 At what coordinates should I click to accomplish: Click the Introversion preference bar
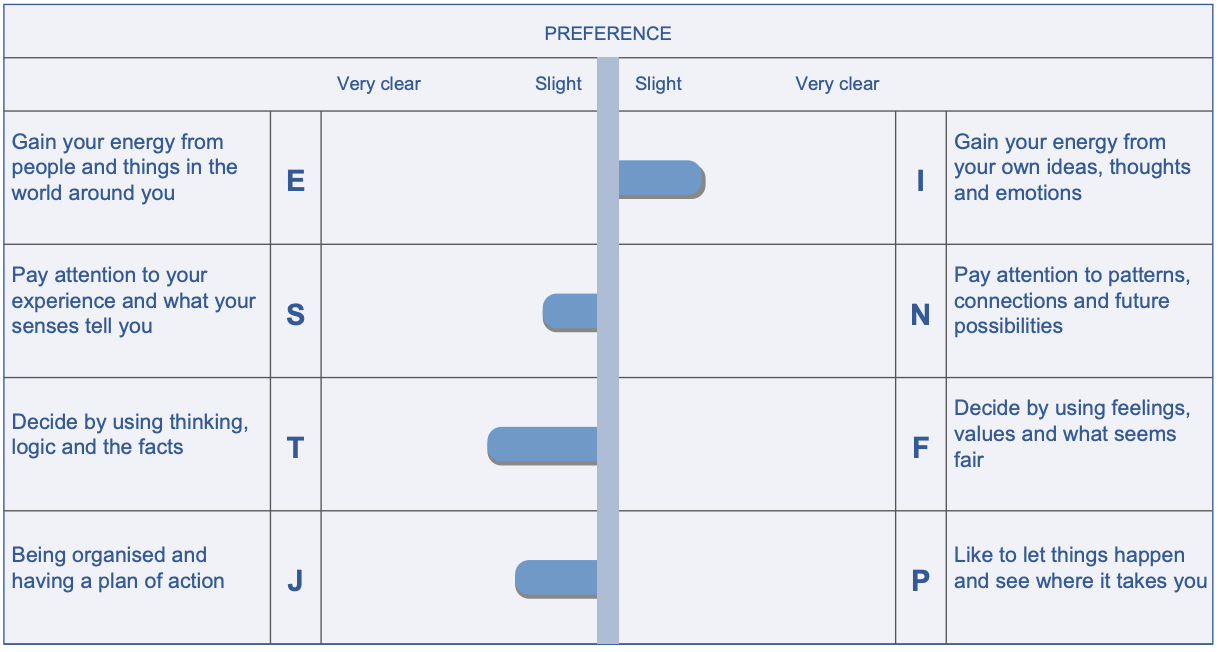[661, 179]
